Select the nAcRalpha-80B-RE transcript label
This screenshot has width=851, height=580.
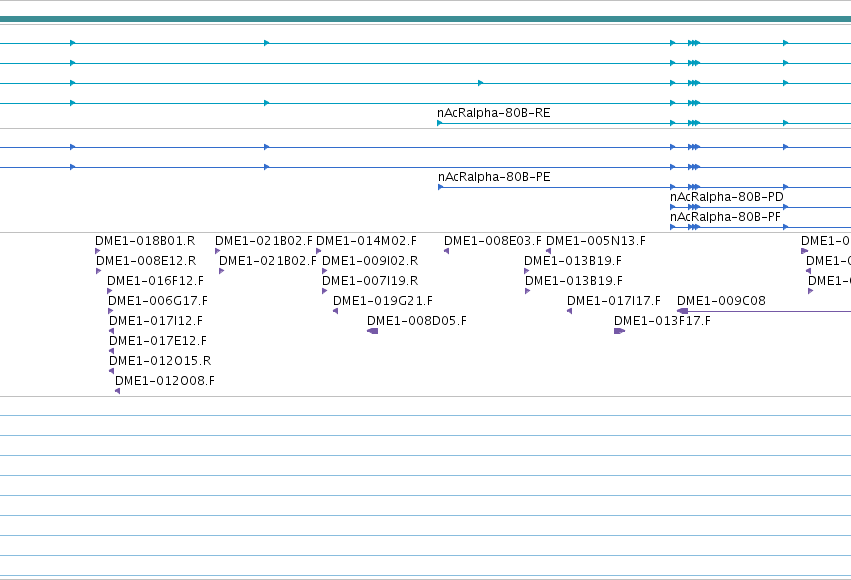493,113
